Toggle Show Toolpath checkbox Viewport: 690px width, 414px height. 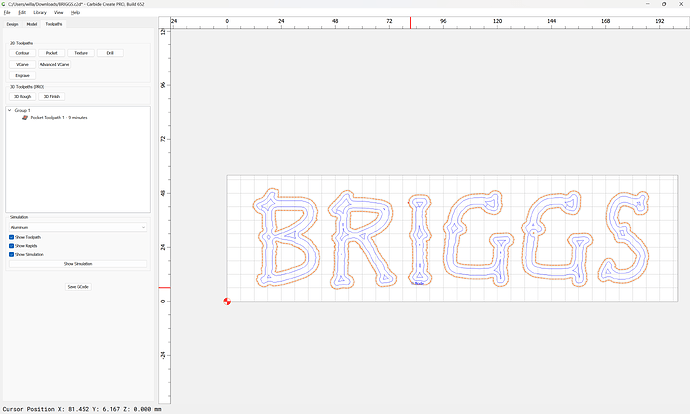coord(11,237)
